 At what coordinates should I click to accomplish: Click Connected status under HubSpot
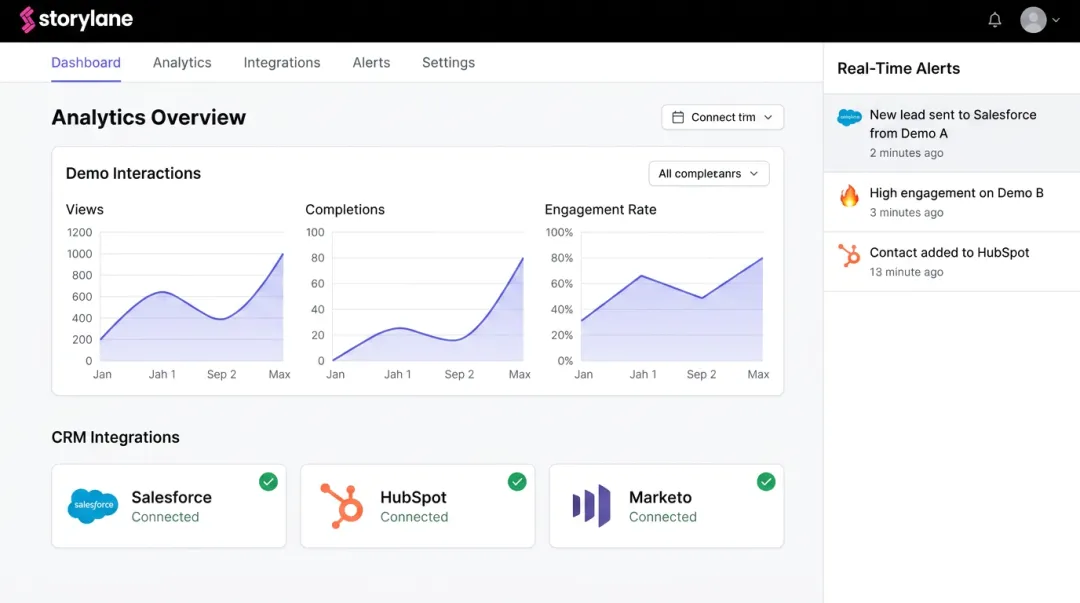click(x=414, y=517)
